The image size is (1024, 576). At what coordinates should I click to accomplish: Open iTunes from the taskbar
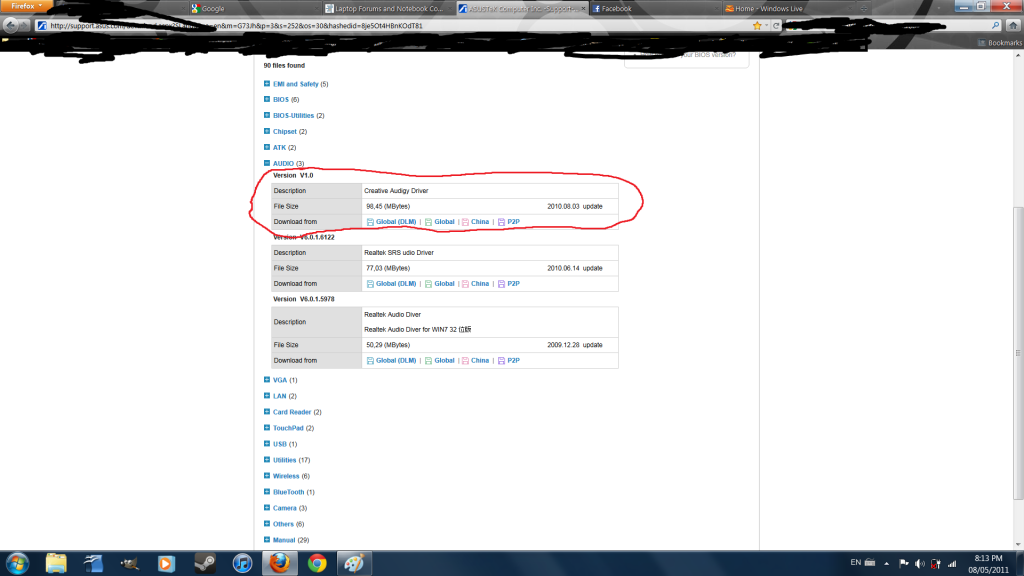pyautogui.click(x=242, y=563)
